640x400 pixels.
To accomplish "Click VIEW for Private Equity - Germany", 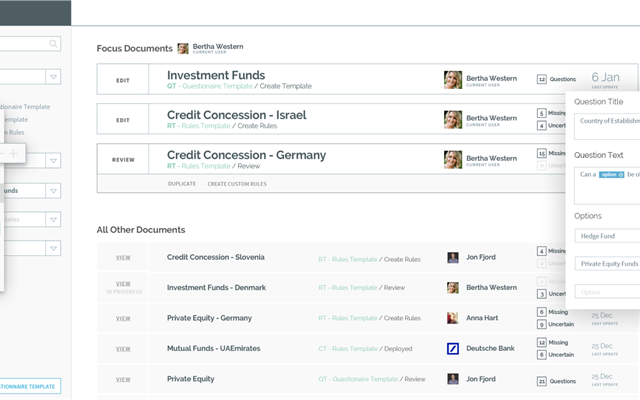I will 123,318.
